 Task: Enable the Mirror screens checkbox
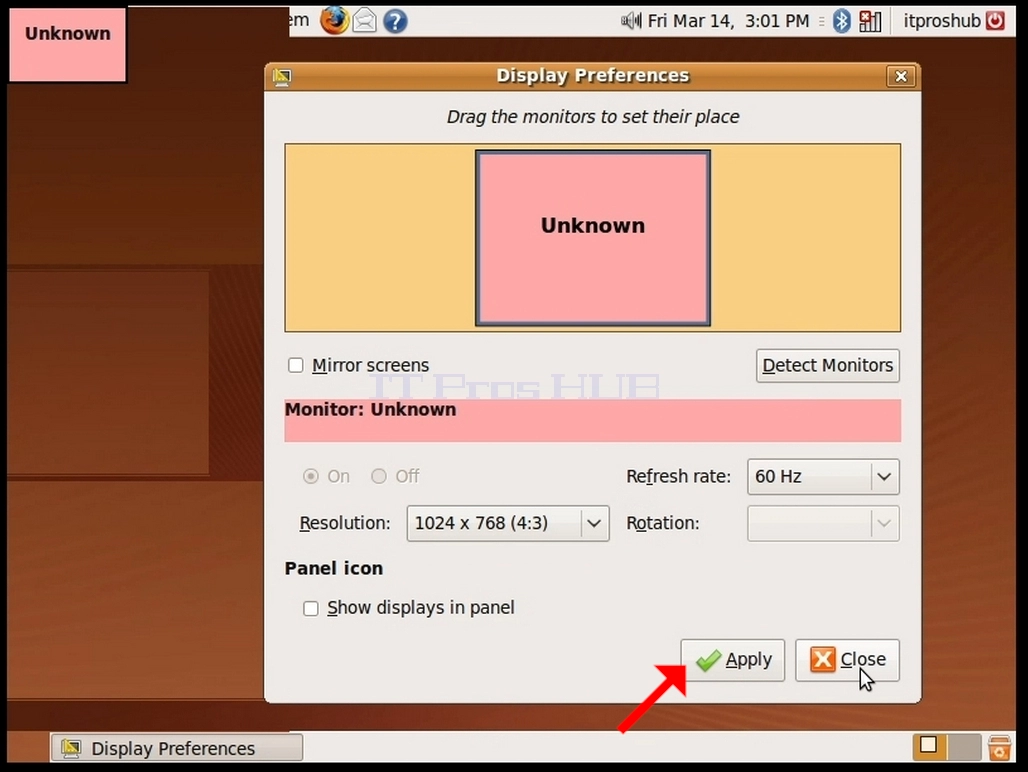click(296, 365)
